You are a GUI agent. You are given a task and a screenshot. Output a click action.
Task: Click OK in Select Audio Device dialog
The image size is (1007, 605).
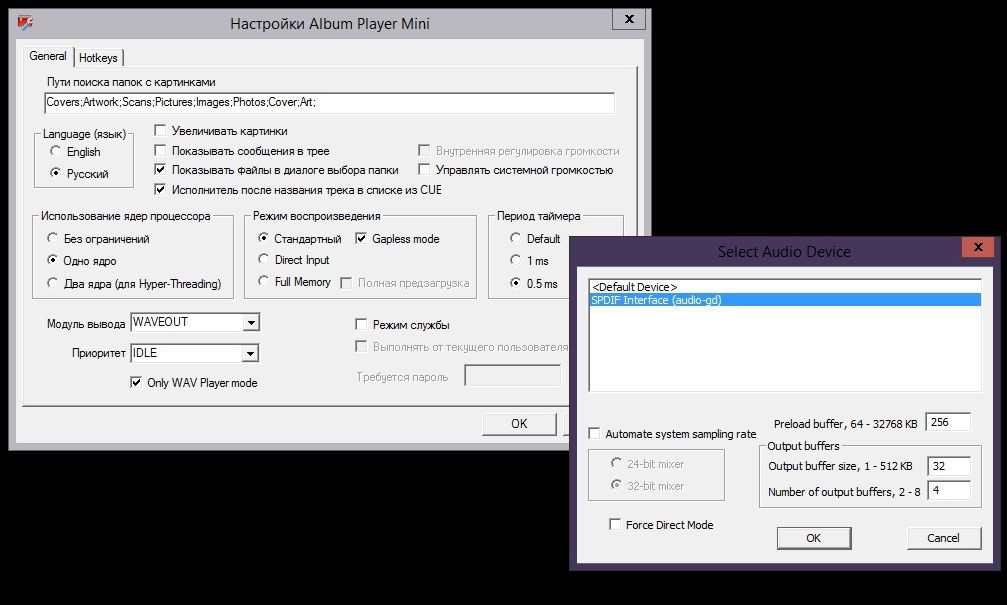814,538
